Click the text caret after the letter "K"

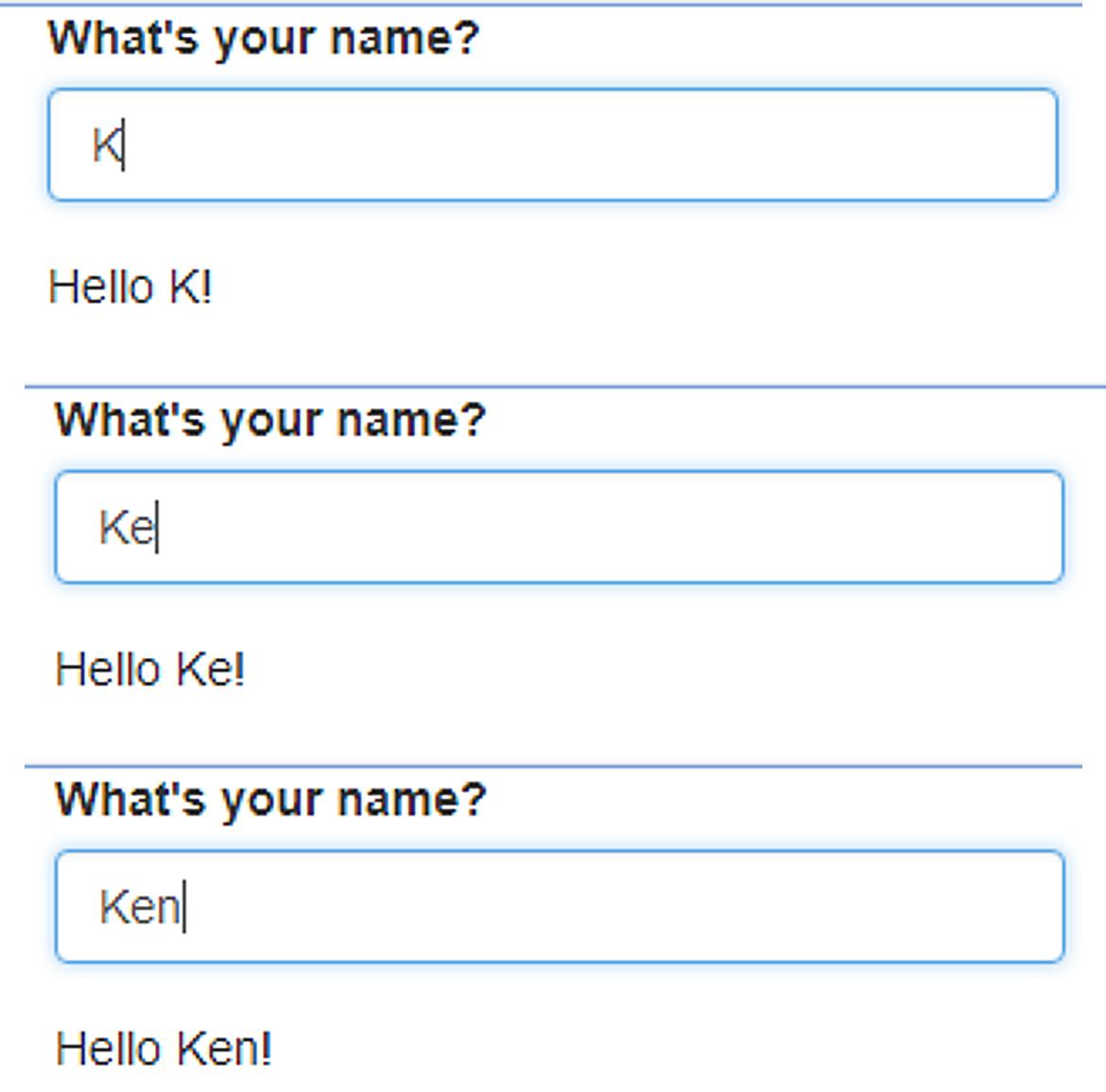(124, 145)
